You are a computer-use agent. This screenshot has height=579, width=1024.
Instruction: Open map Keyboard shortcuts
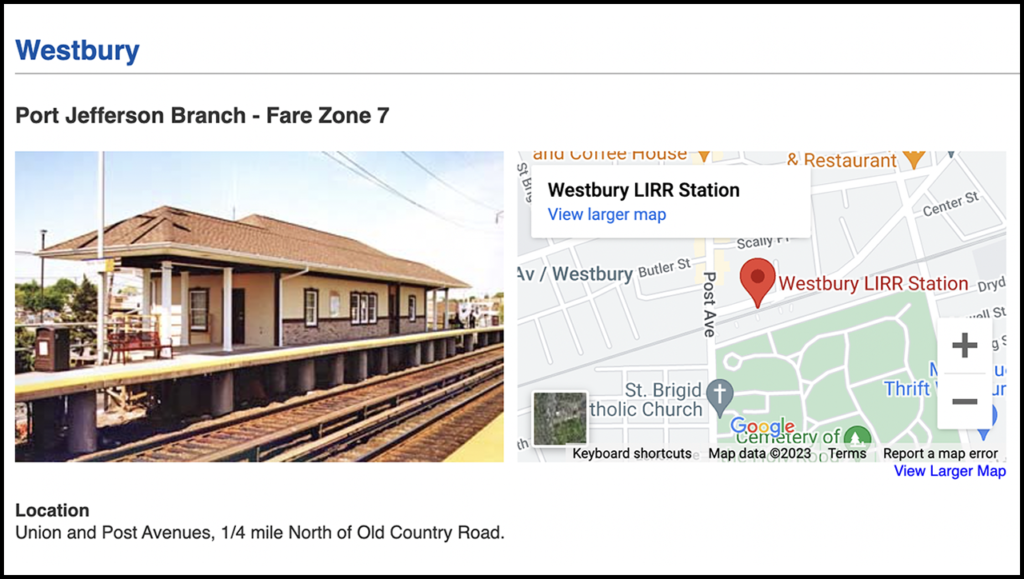[632, 453]
